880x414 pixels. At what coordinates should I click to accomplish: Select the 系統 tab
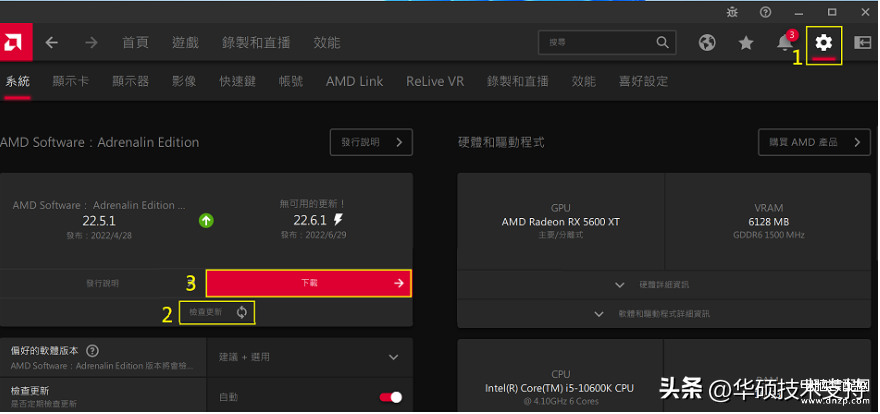[17, 81]
